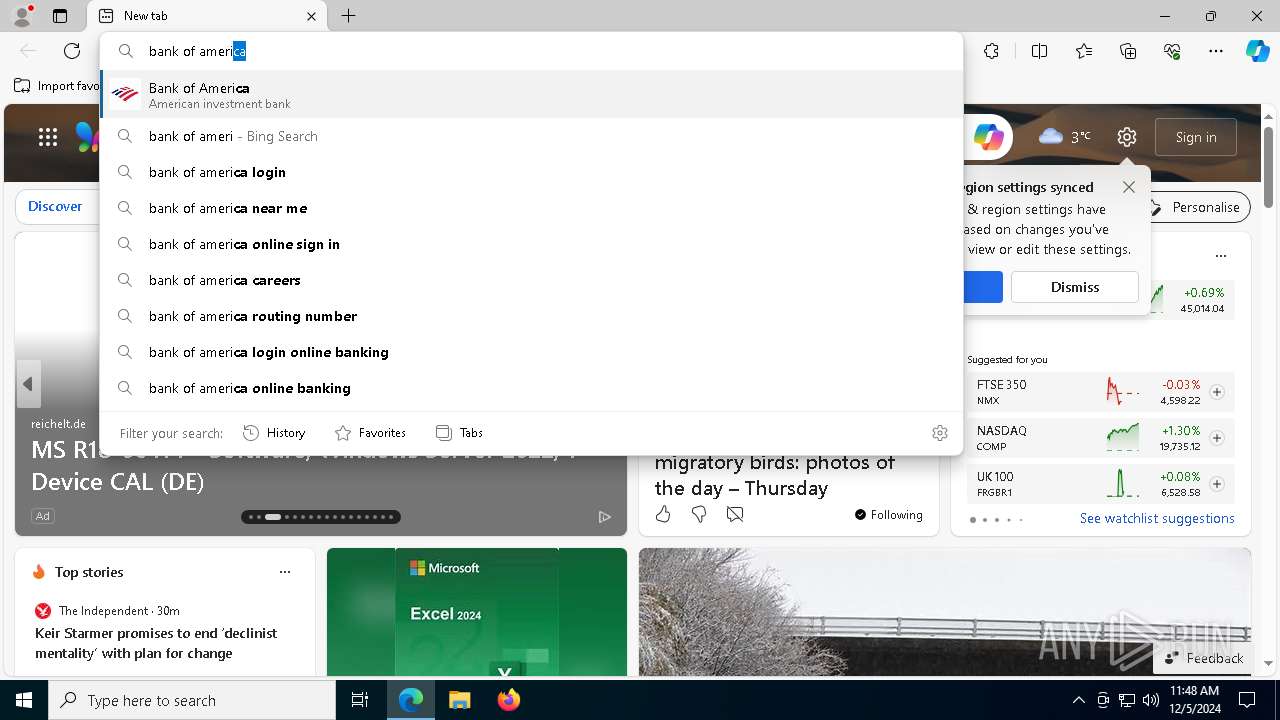1280x720 pixels.
Task: Open a new tab with plus button
Action: point(348,16)
